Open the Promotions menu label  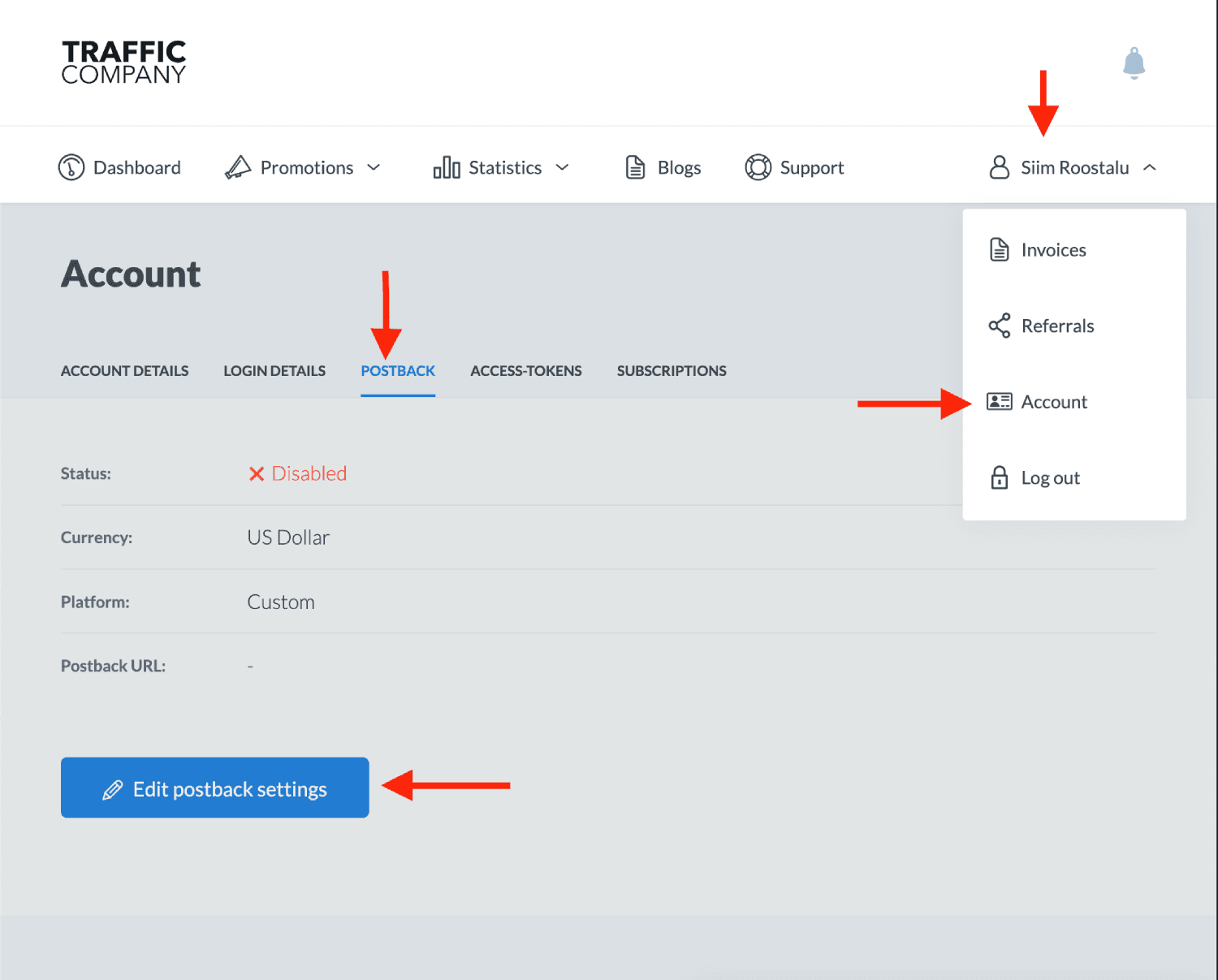307,167
